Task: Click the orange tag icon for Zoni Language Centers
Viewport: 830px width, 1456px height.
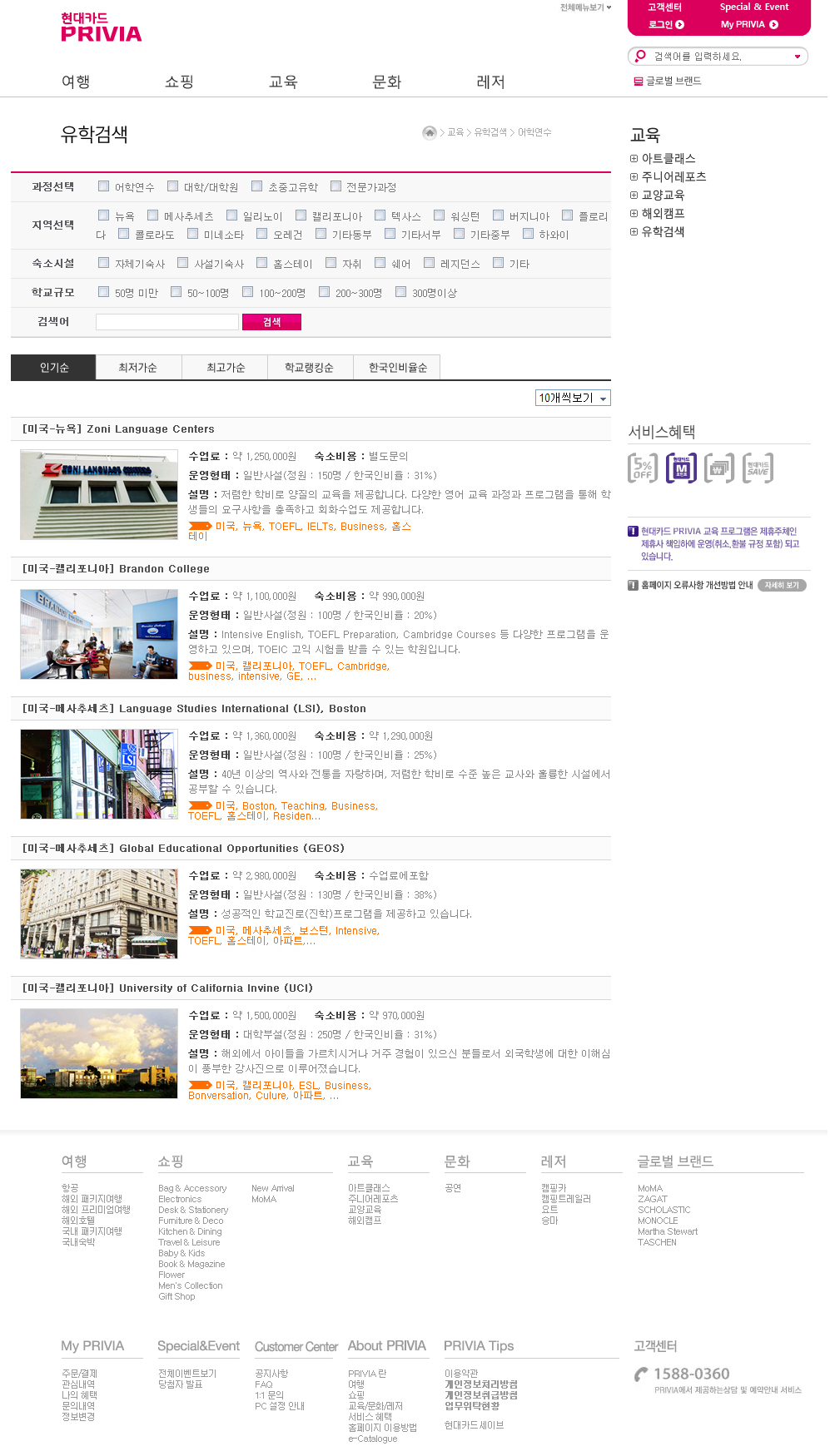Action: (200, 526)
